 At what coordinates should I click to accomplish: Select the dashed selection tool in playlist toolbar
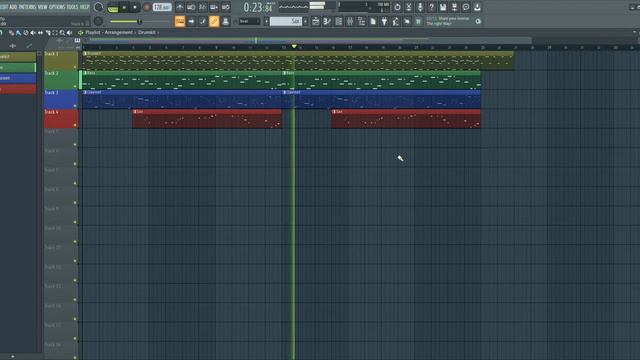[x=55, y=33]
